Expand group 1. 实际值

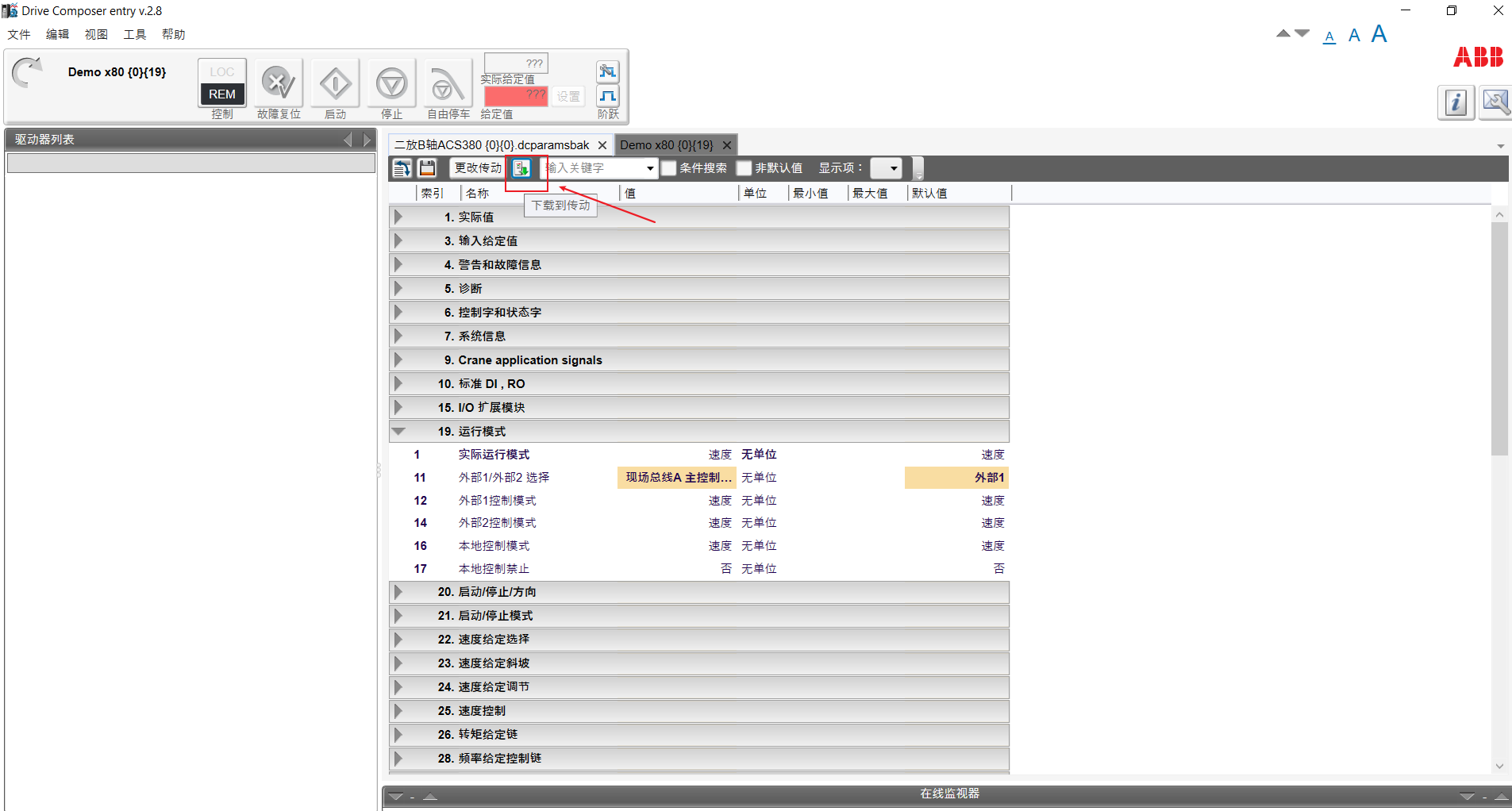coord(398,217)
